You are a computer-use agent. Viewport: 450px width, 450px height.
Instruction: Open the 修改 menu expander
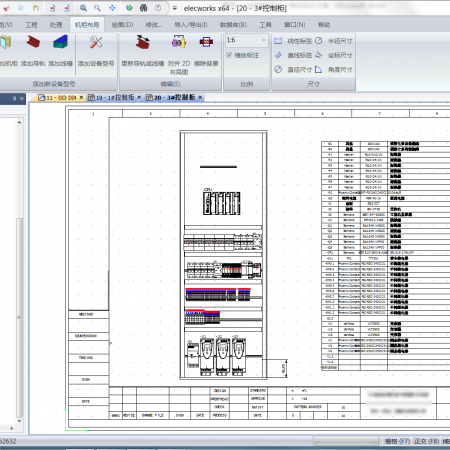point(154,25)
